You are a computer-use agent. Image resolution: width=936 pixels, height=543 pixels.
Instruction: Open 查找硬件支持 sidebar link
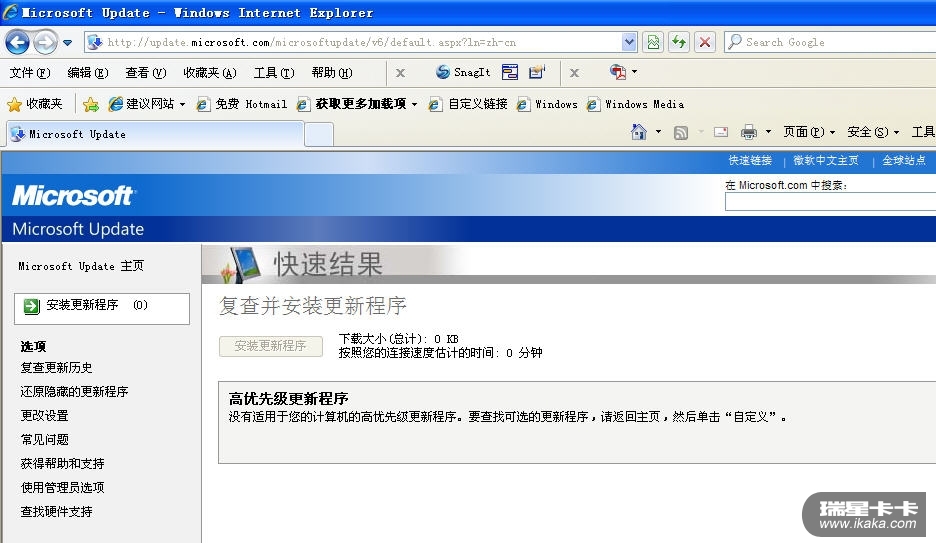pos(57,511)
